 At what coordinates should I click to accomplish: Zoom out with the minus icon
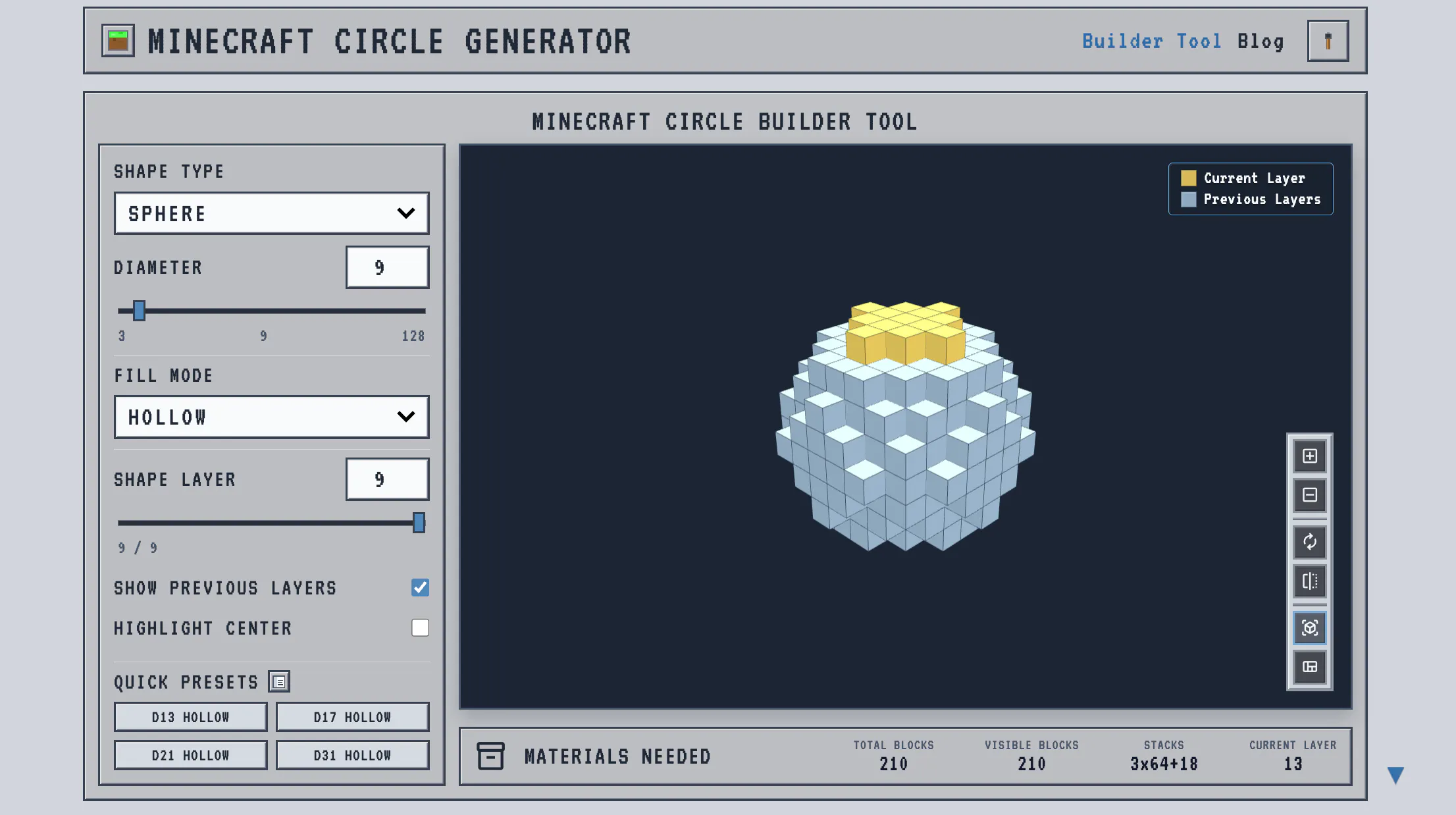pos(1310,495)
